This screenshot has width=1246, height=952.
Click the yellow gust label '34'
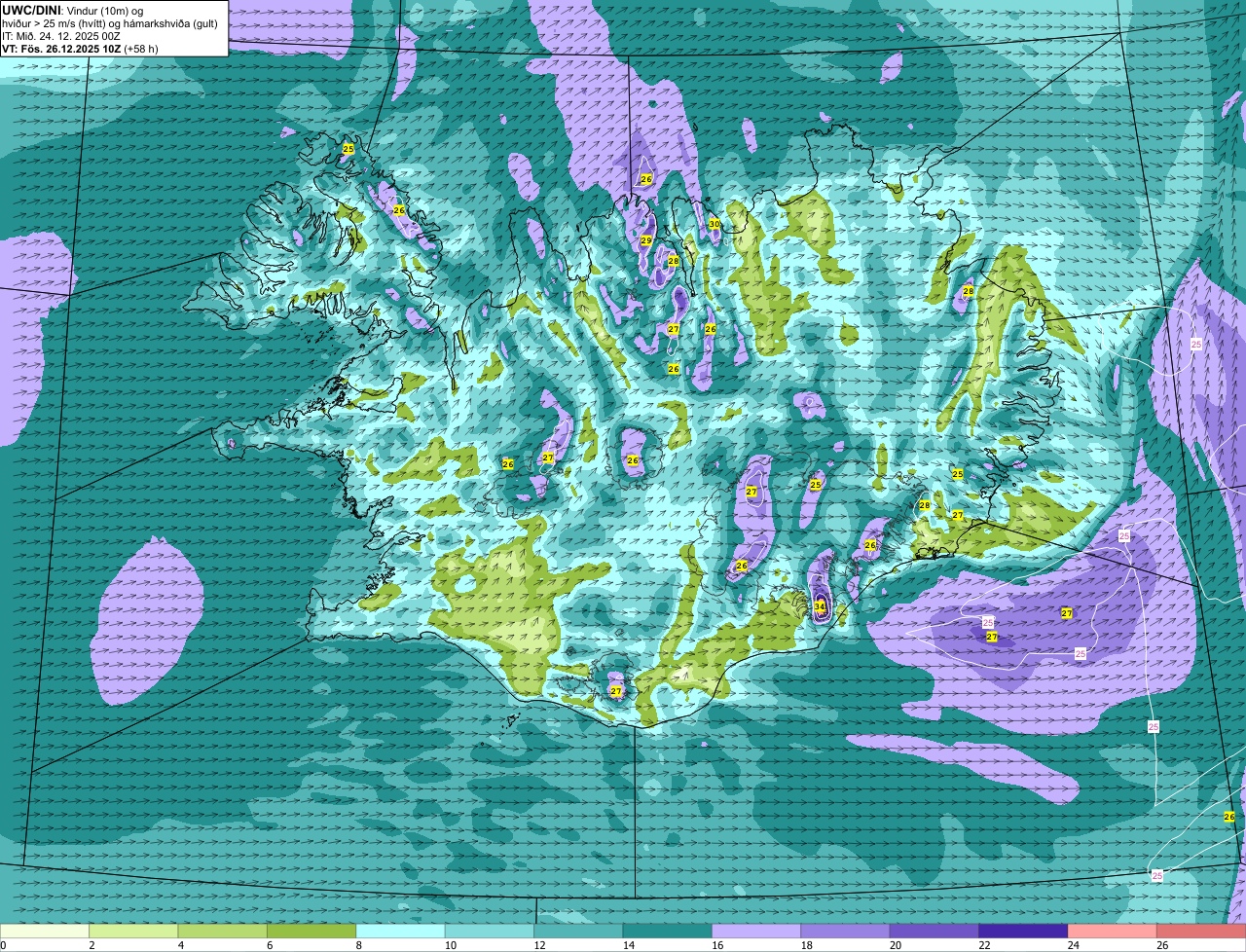820,606
